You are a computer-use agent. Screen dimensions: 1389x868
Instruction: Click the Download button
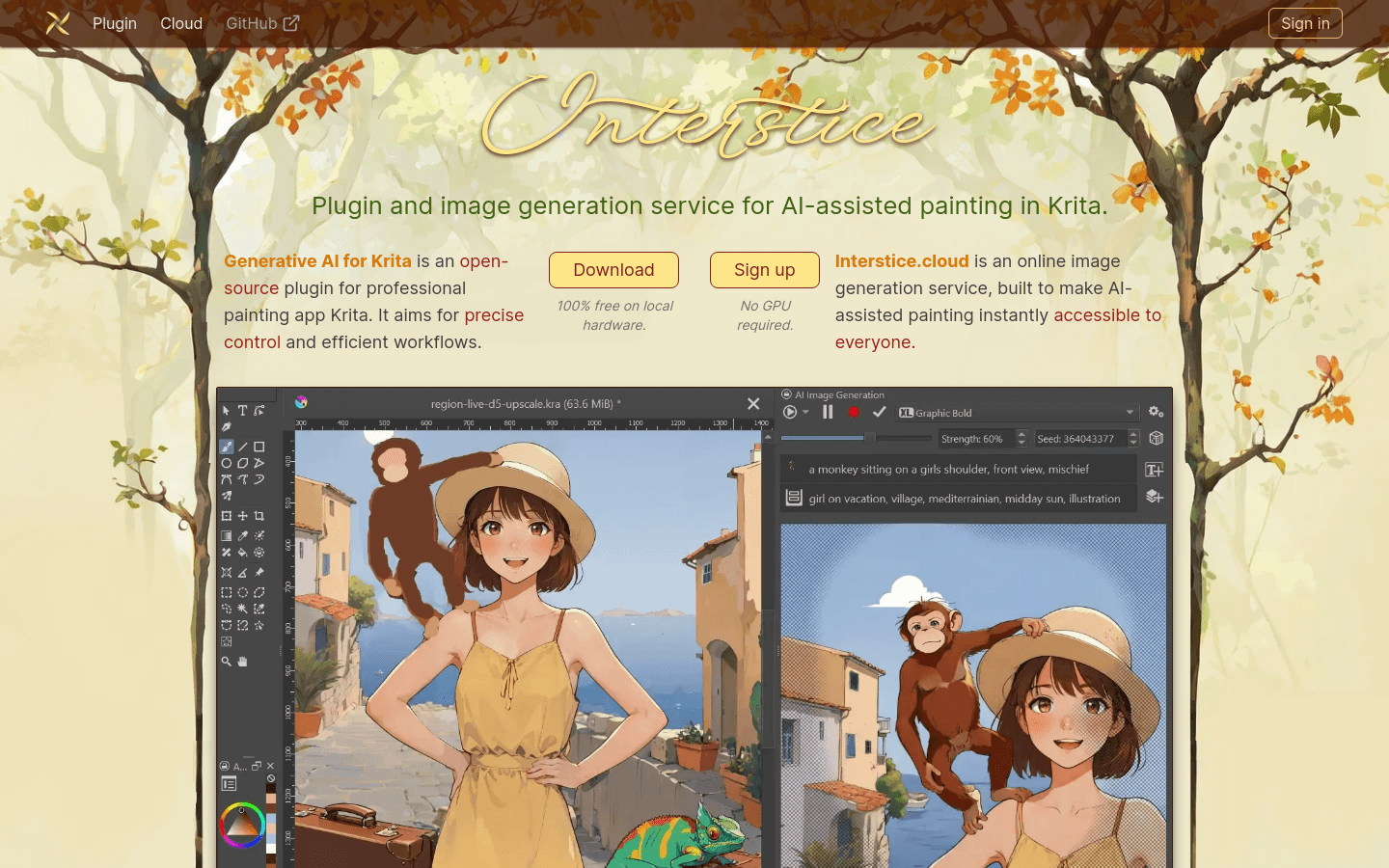point(613,270)
